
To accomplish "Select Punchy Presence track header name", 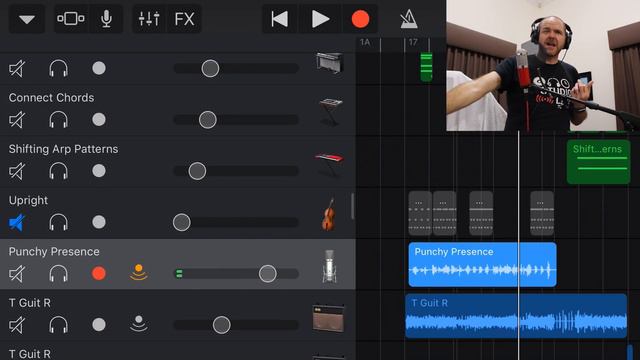I will (x=54, y=252).
